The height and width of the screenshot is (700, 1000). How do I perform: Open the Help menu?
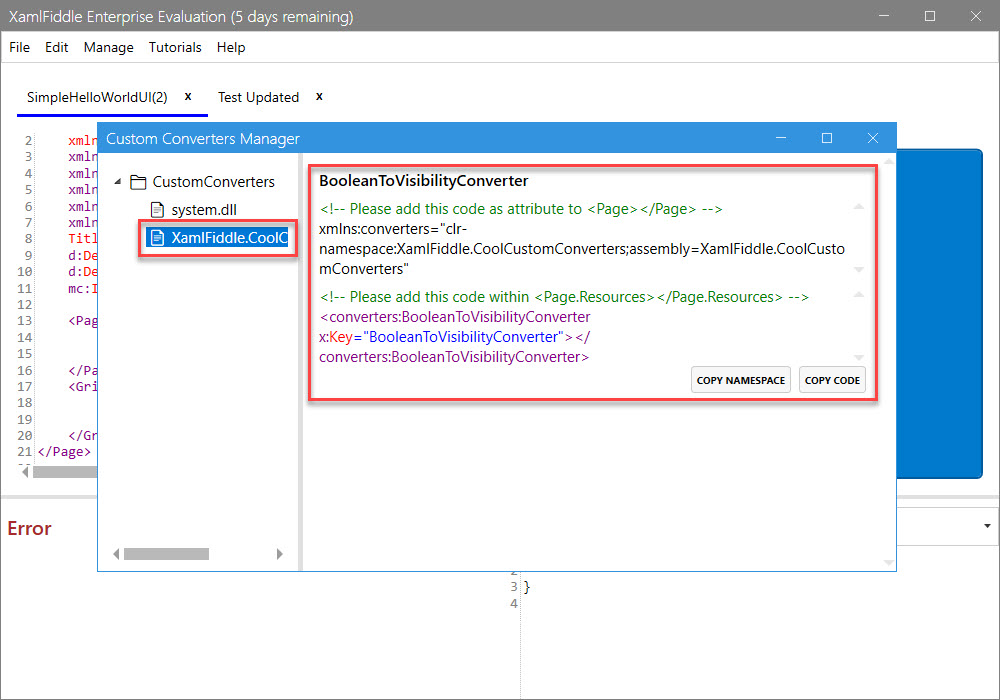(231, 47)
